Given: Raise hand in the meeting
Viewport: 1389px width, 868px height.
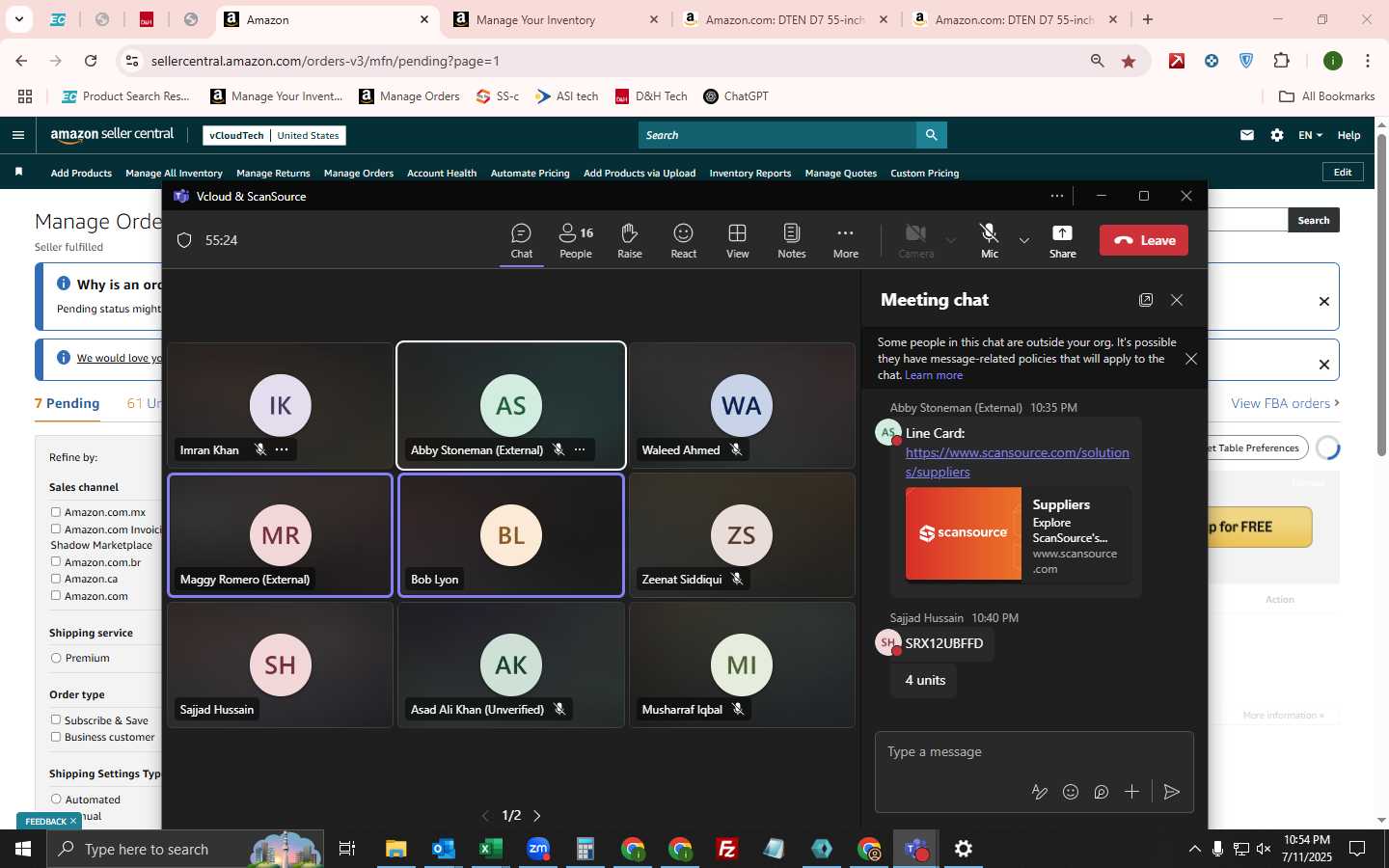Looking at the screenshot, I should [x=630, y=241].
